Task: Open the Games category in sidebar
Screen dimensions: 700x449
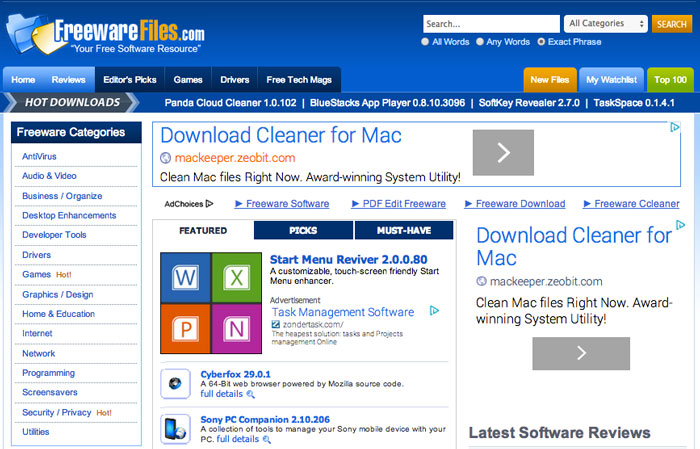Action: (x=37, y=274)
